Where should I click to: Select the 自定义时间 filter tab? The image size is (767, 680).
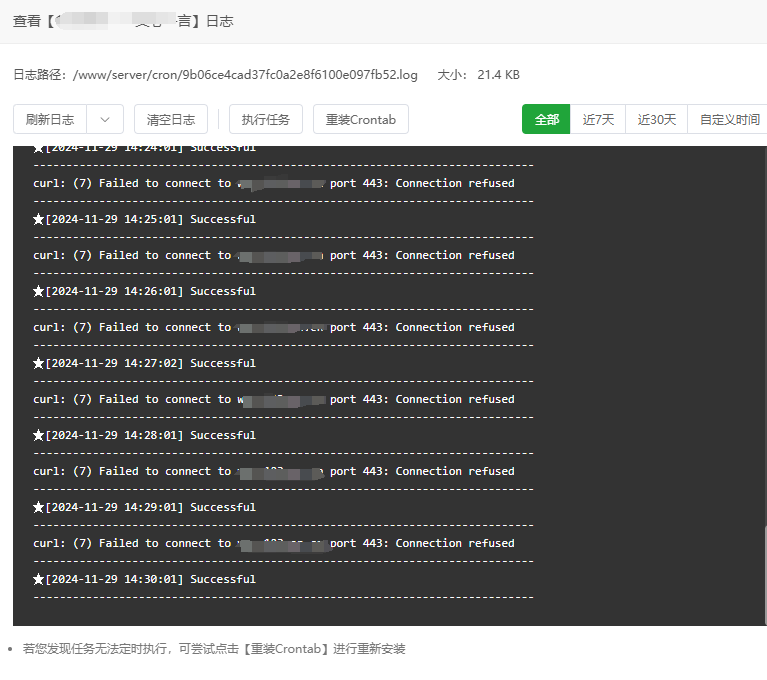coord(729,119)
